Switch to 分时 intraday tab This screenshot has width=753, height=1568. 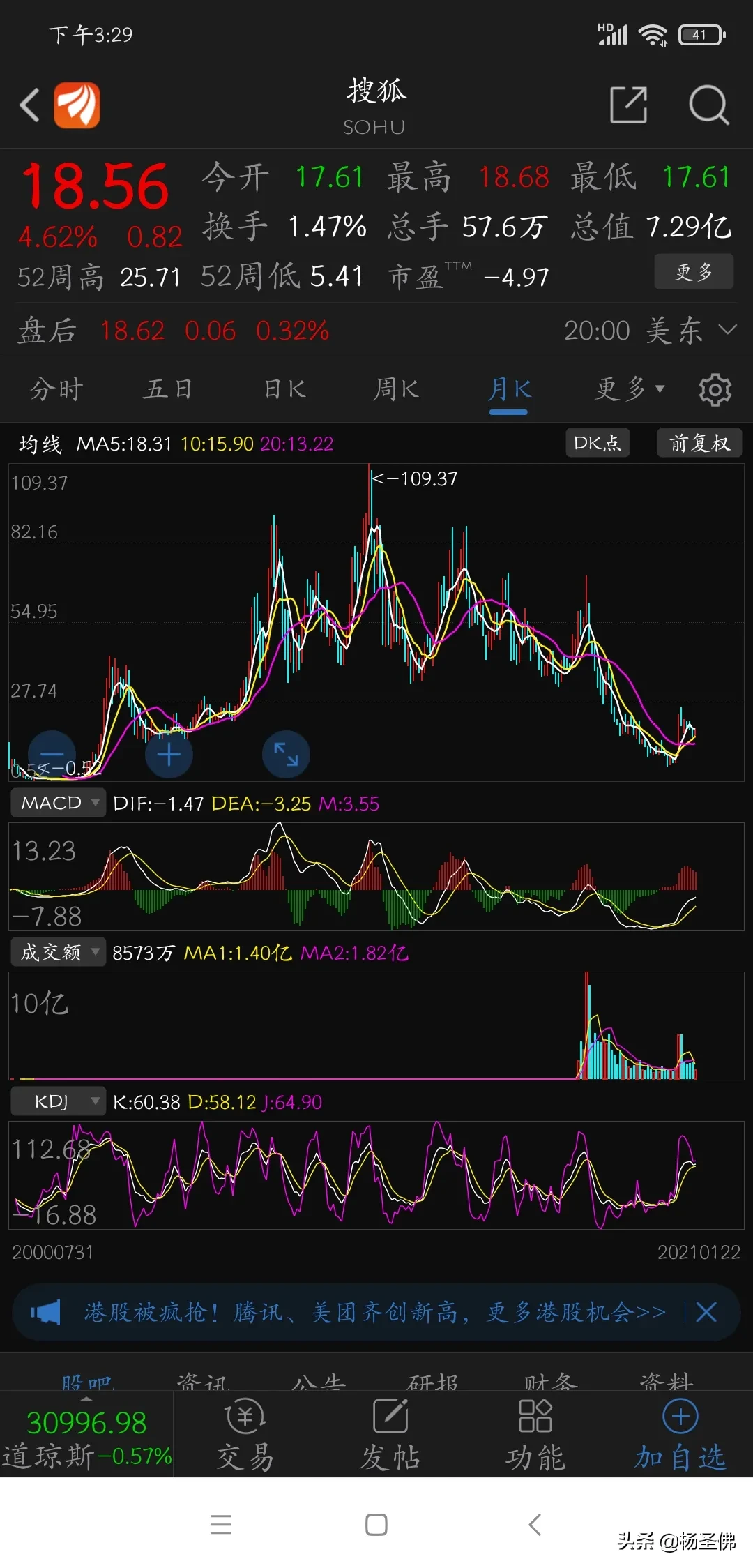click(56, 389)
